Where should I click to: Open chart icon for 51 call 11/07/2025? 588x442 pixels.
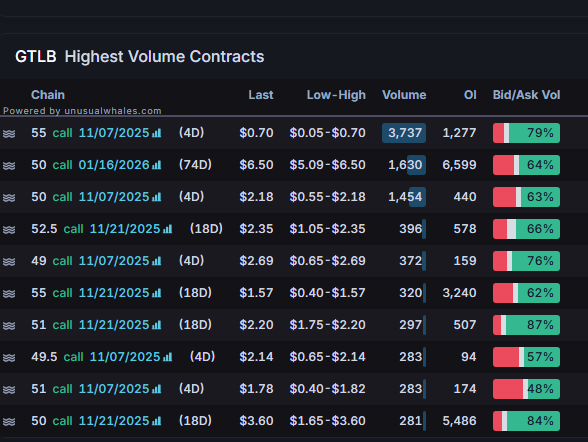coord(156,389)
